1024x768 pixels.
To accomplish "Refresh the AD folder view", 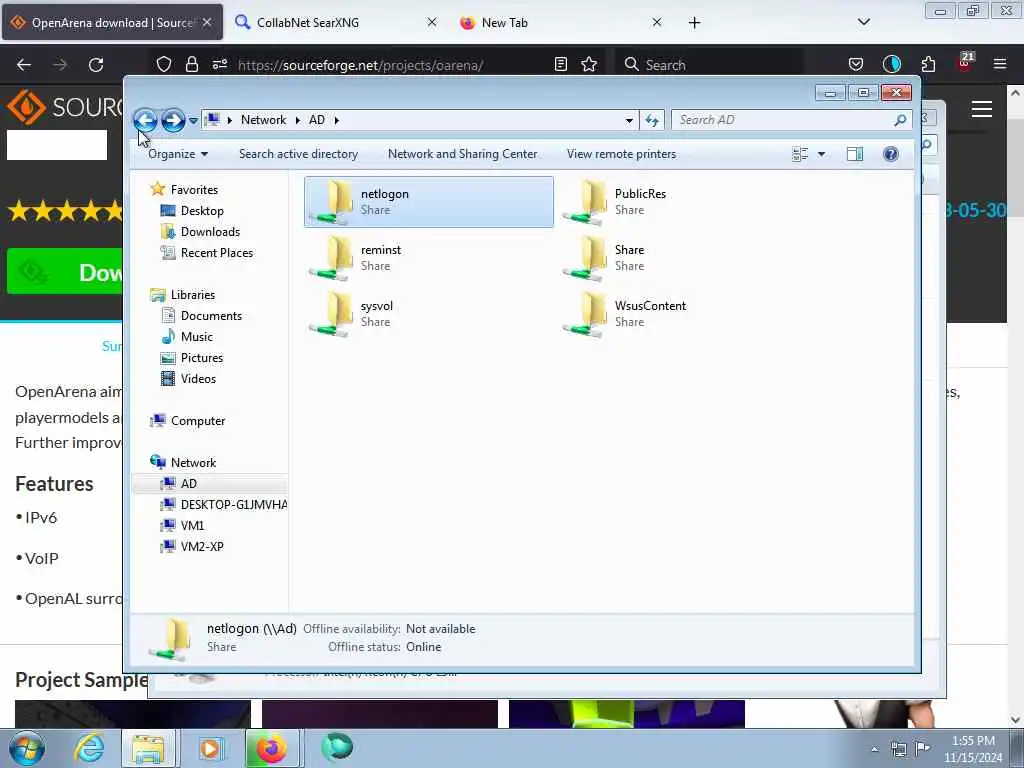I will click(652, 120).
